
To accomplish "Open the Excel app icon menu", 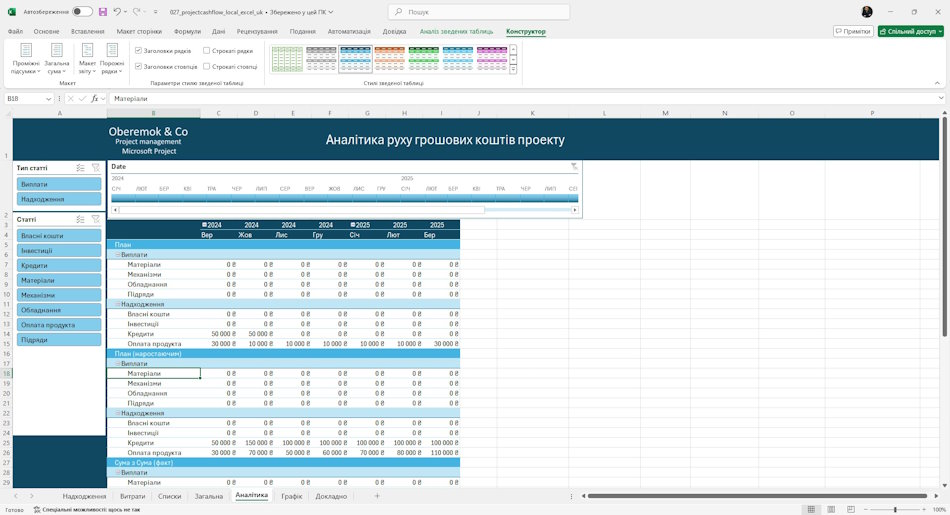I will 12,12.
